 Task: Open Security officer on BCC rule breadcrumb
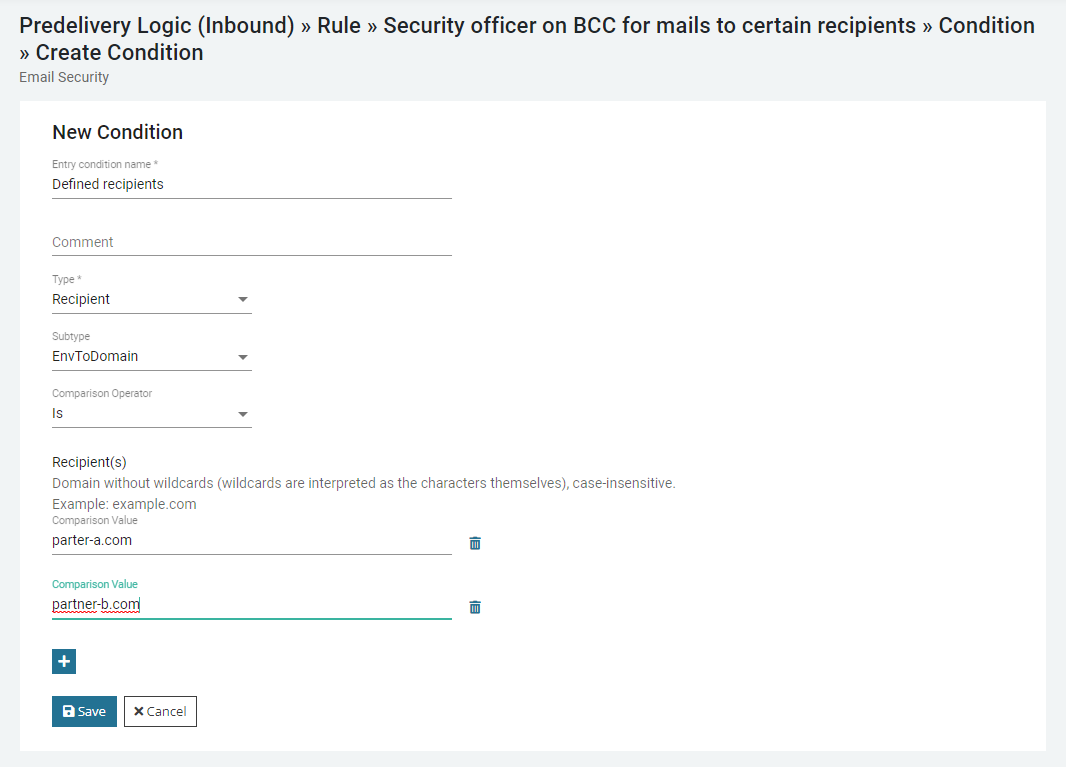[x=649, y=26]
